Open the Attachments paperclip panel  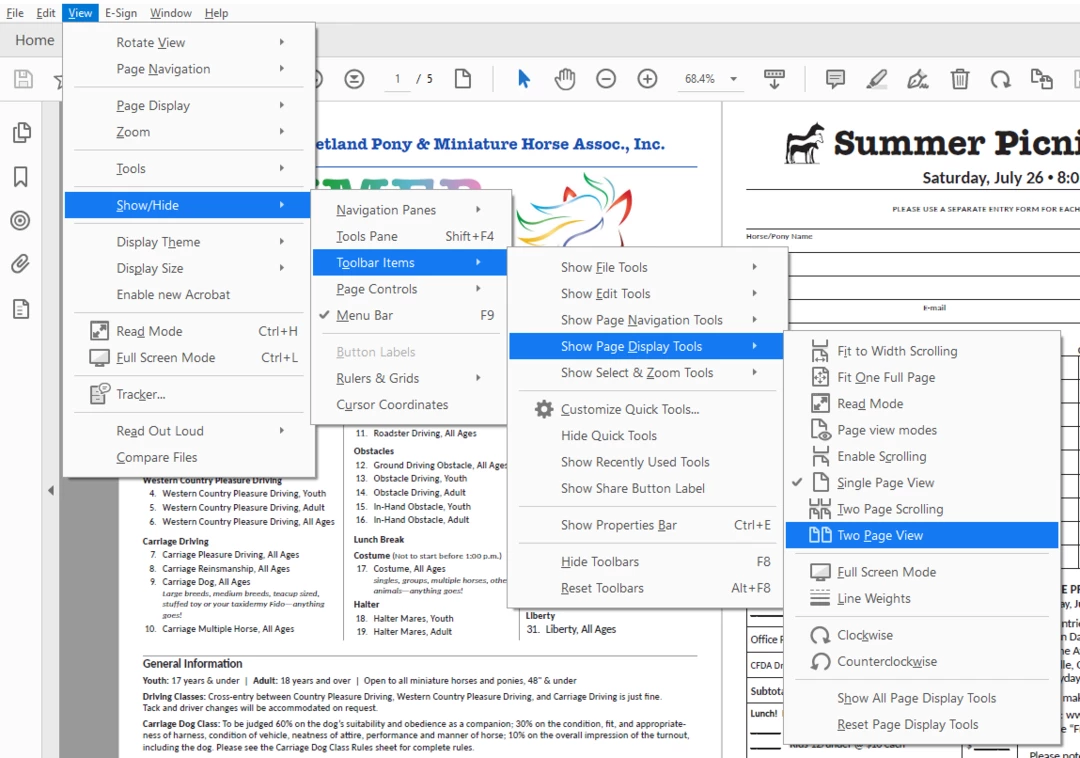pyautogui.click(x=21, y=264)
